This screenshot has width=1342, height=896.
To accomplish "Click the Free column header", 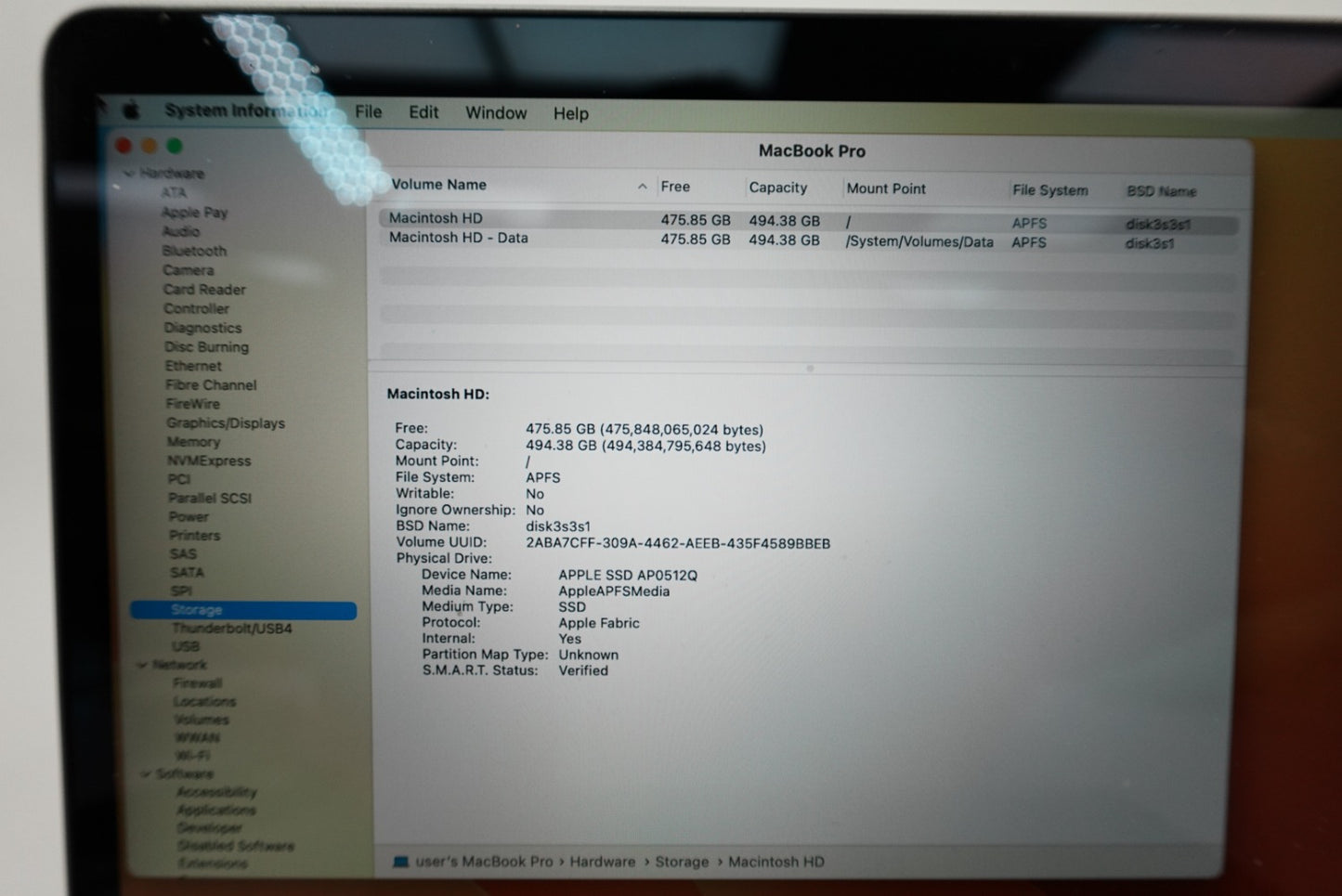I will (675, 187).
